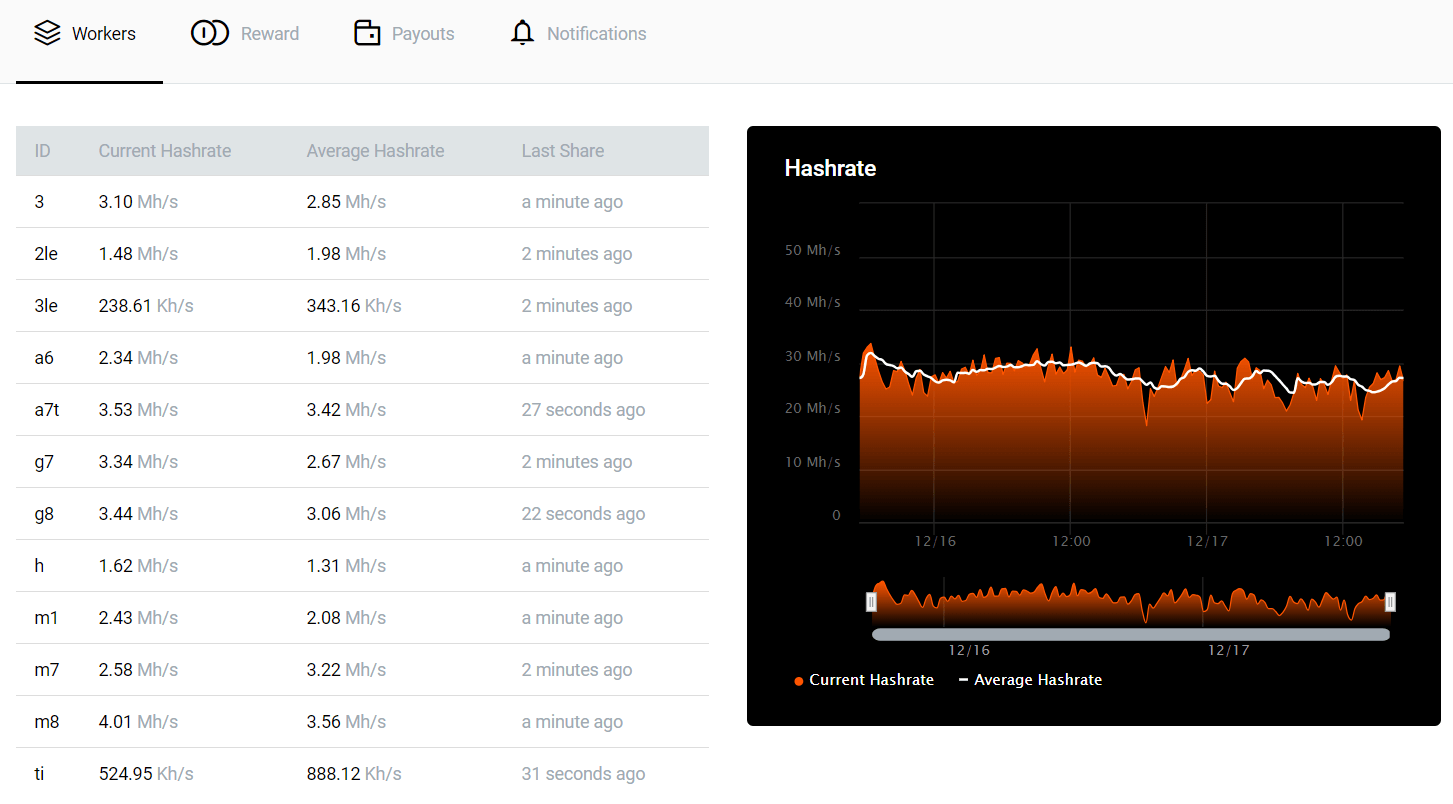The width and height of the screenshot is (1453, 804).
Task: Click the Notifications bell icon
Action: coord(522,34)
